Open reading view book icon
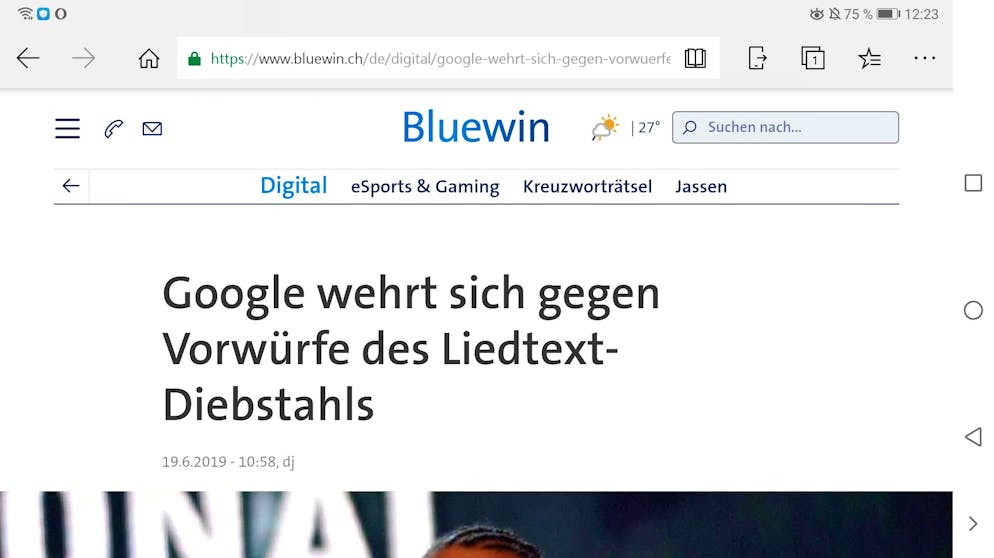 pyautogui.click(x=695, y=58)
